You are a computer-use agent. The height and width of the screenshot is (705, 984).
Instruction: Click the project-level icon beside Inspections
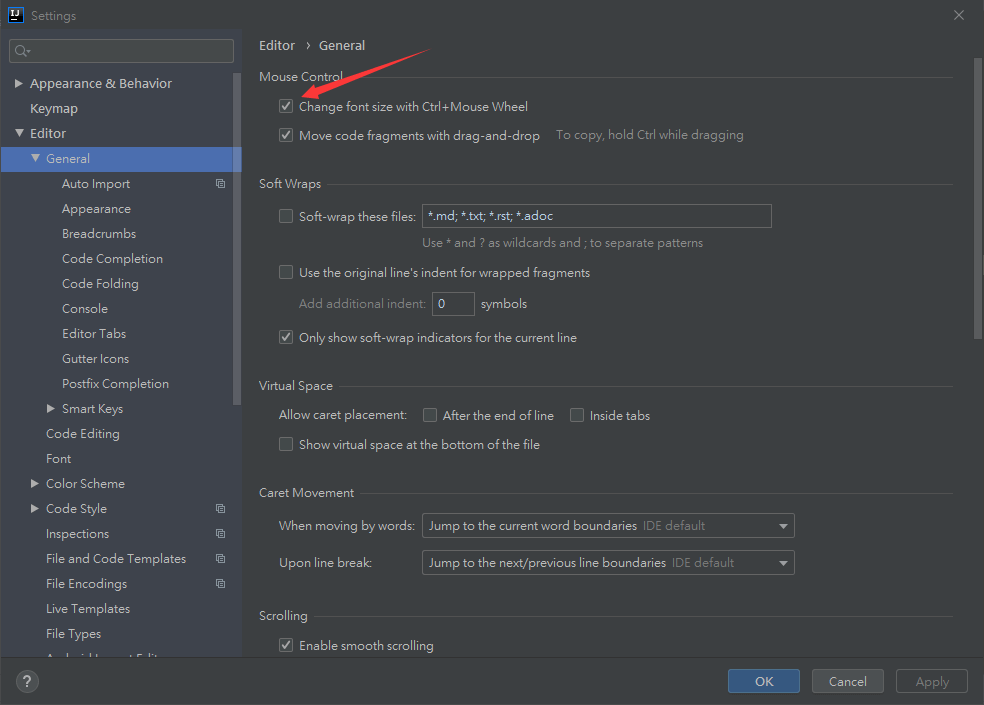220,534
